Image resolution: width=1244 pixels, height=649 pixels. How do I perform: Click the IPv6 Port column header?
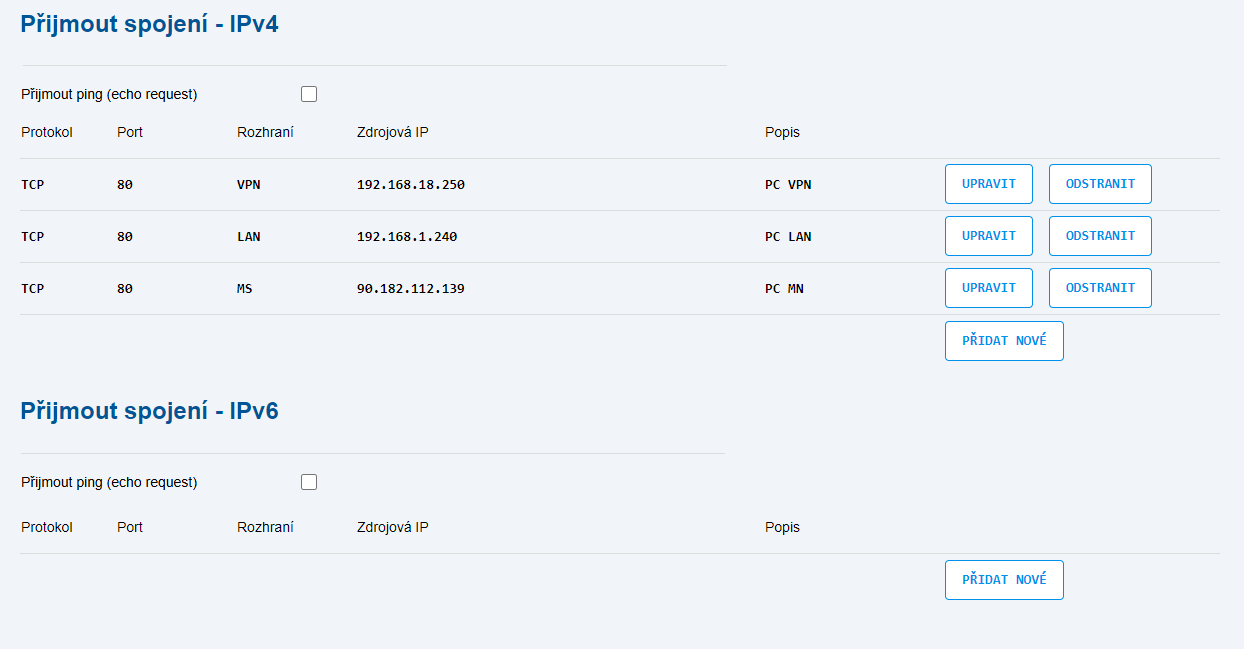[130, 527]
